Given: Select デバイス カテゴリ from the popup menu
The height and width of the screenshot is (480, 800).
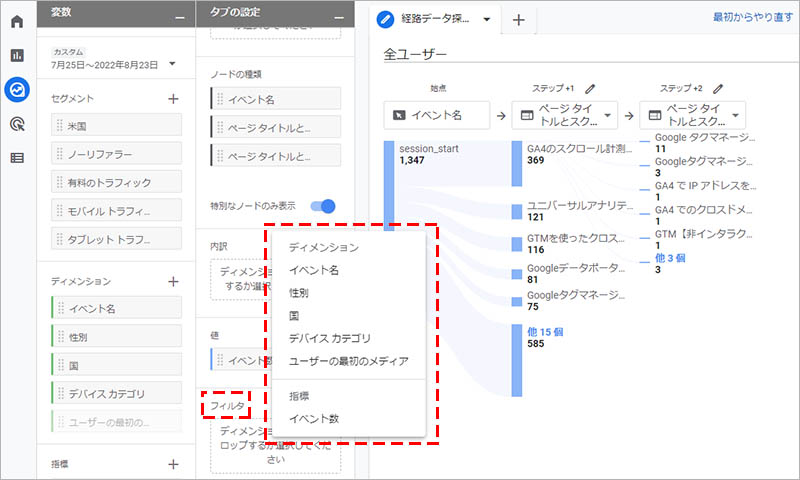Looking at the screenshot, I should click(329, 338).
